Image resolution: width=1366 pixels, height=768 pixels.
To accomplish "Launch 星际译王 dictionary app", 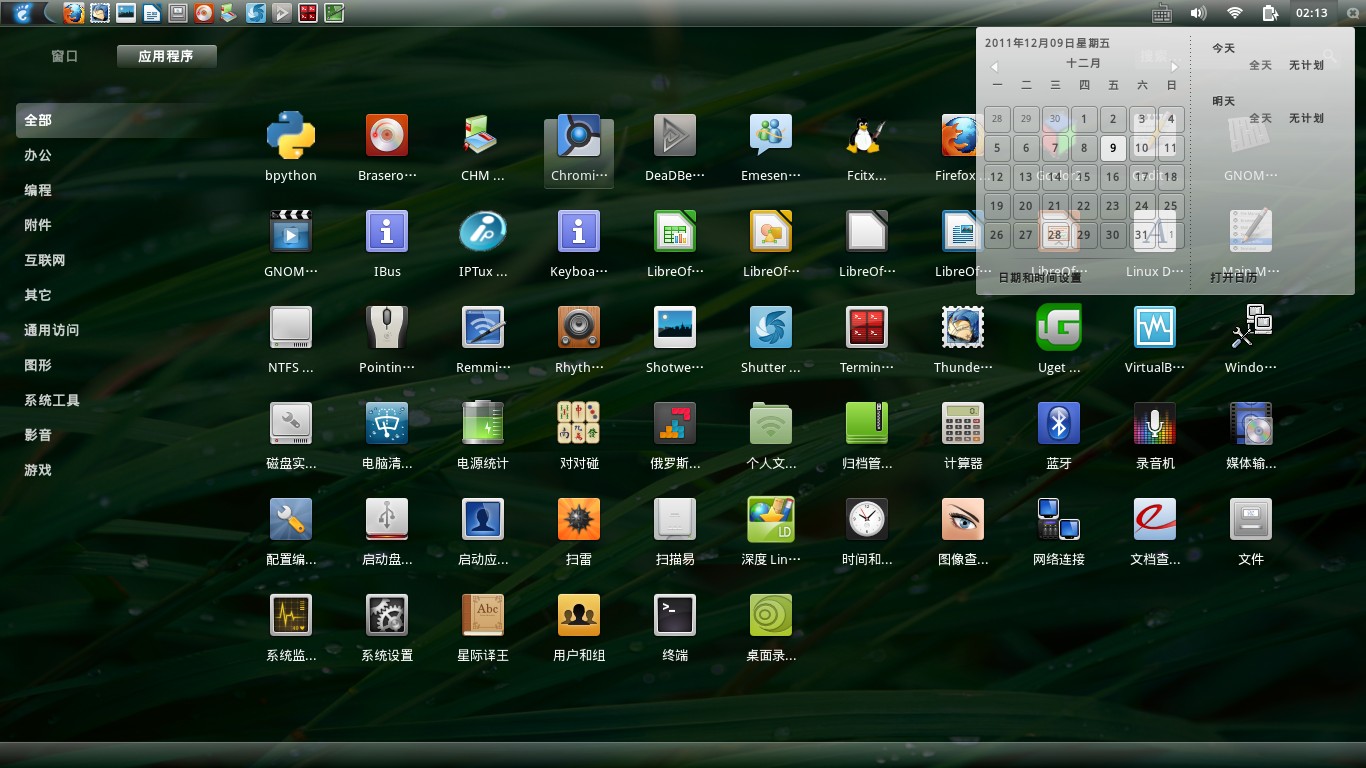I will tap(483, 615).
